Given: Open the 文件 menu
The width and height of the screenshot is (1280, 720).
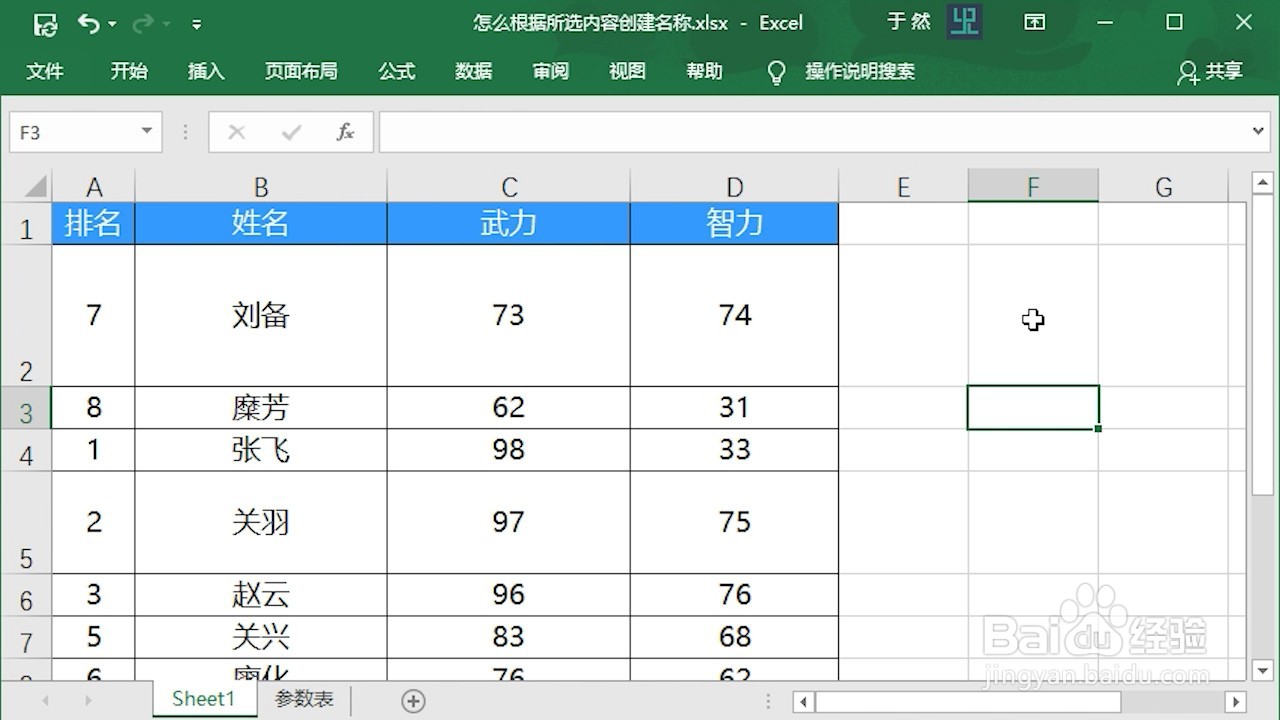Looking at the screenshot, I should point(45,71).
